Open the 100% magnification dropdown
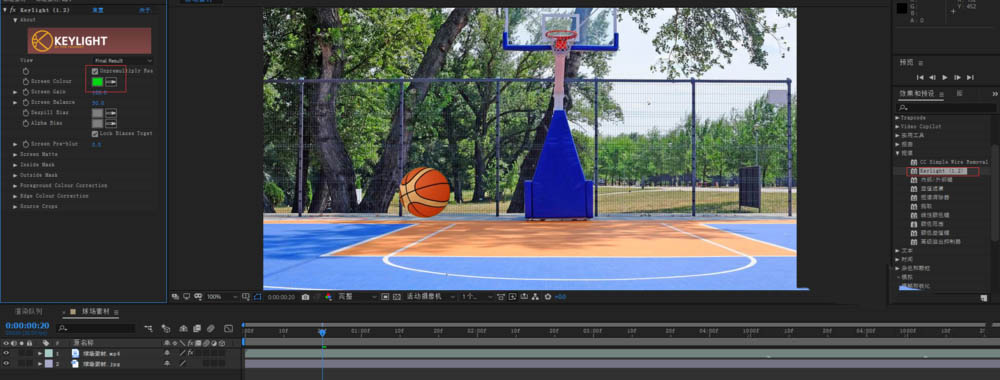The width and height of the screenshot is (1000, 380). (x=222, y=297)
